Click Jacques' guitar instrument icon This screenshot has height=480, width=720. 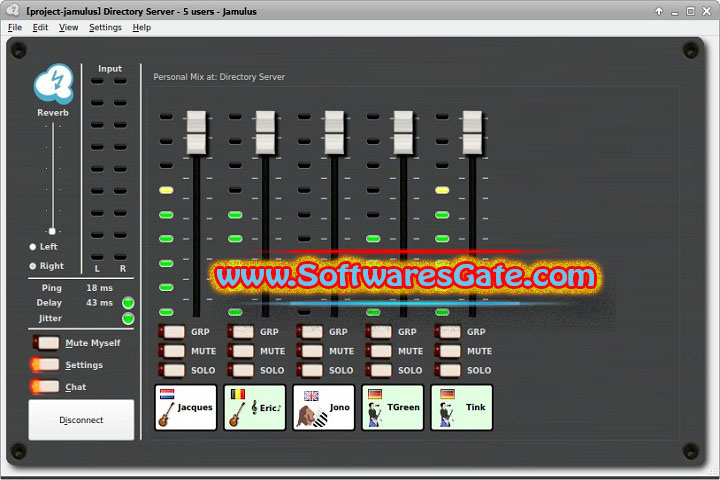pyautogui.click(x=166, y=414)
